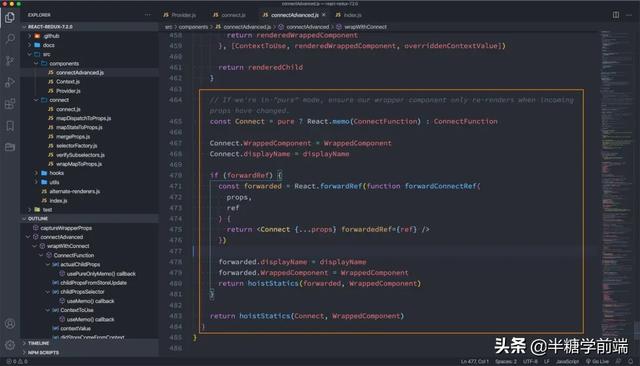Open Provider.js in file tree
The image size is (640, 366).
[90, 91]
